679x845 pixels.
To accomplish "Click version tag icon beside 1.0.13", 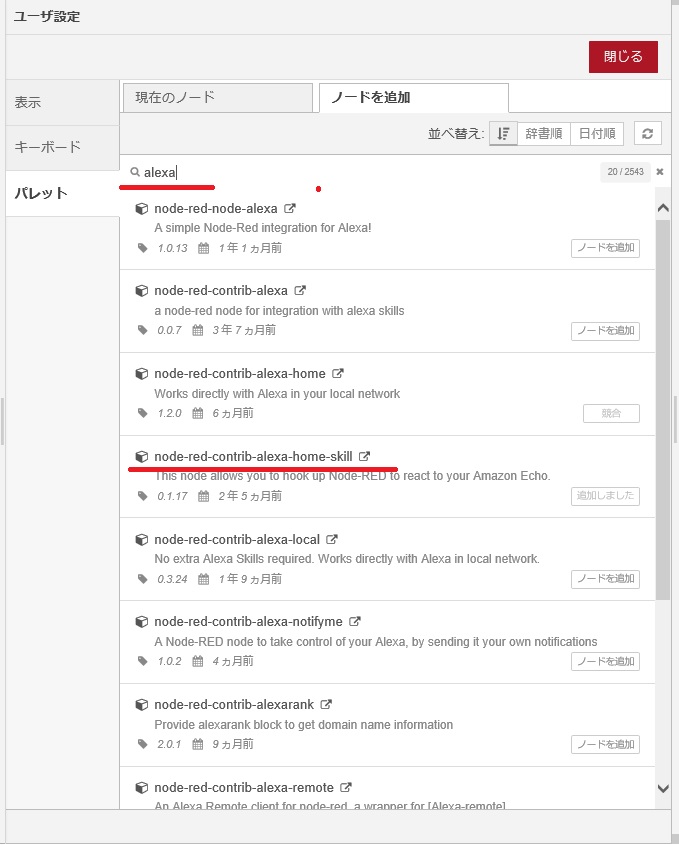I will coord(142,248).
